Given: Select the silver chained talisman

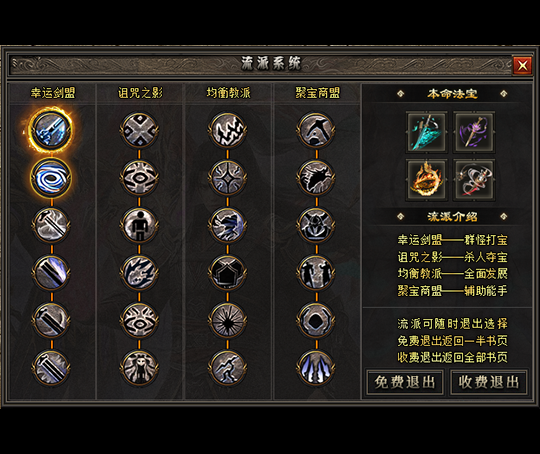Looking at the screenshot, I should (474, 180).
